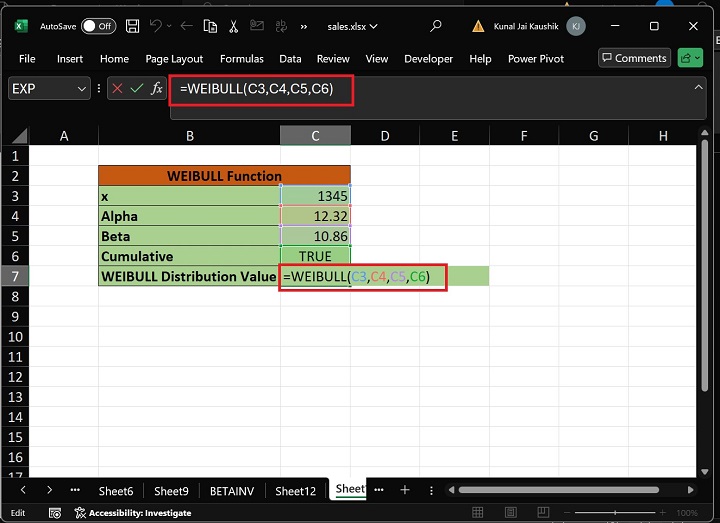Switch to BETAINV sheet tab
Image resolution: width=720 pixels, height=523 pixels.
click(232, 491)
